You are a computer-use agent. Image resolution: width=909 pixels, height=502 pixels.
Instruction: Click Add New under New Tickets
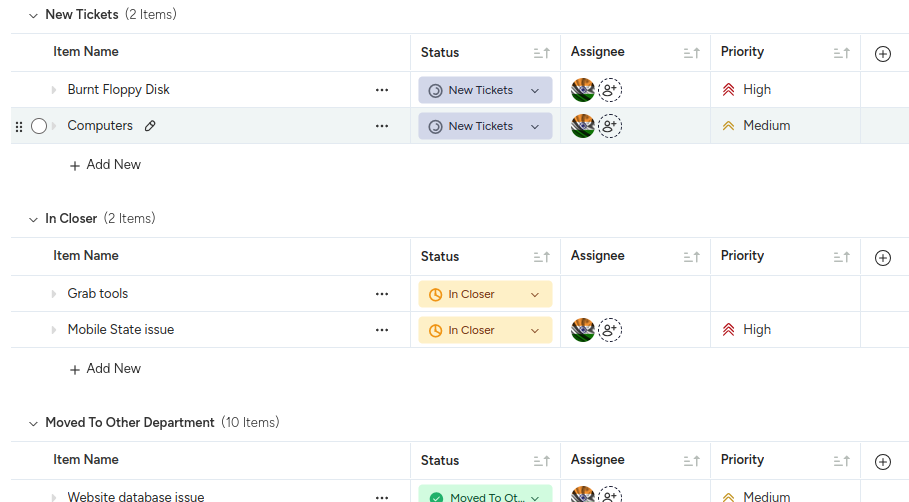pyautogui.click(x=105, y=165)
